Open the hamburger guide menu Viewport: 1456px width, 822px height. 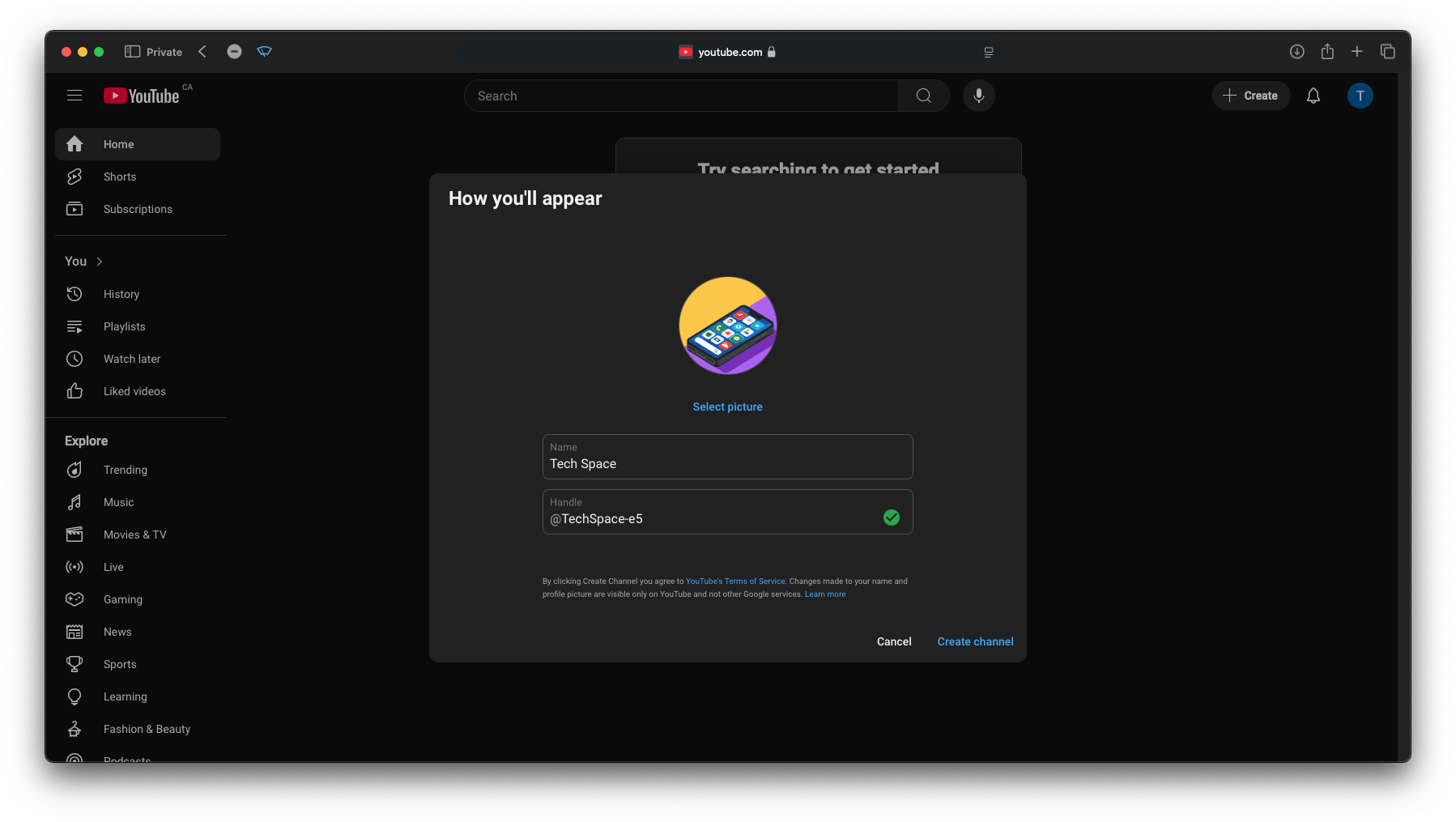click(x=75, y=96)
